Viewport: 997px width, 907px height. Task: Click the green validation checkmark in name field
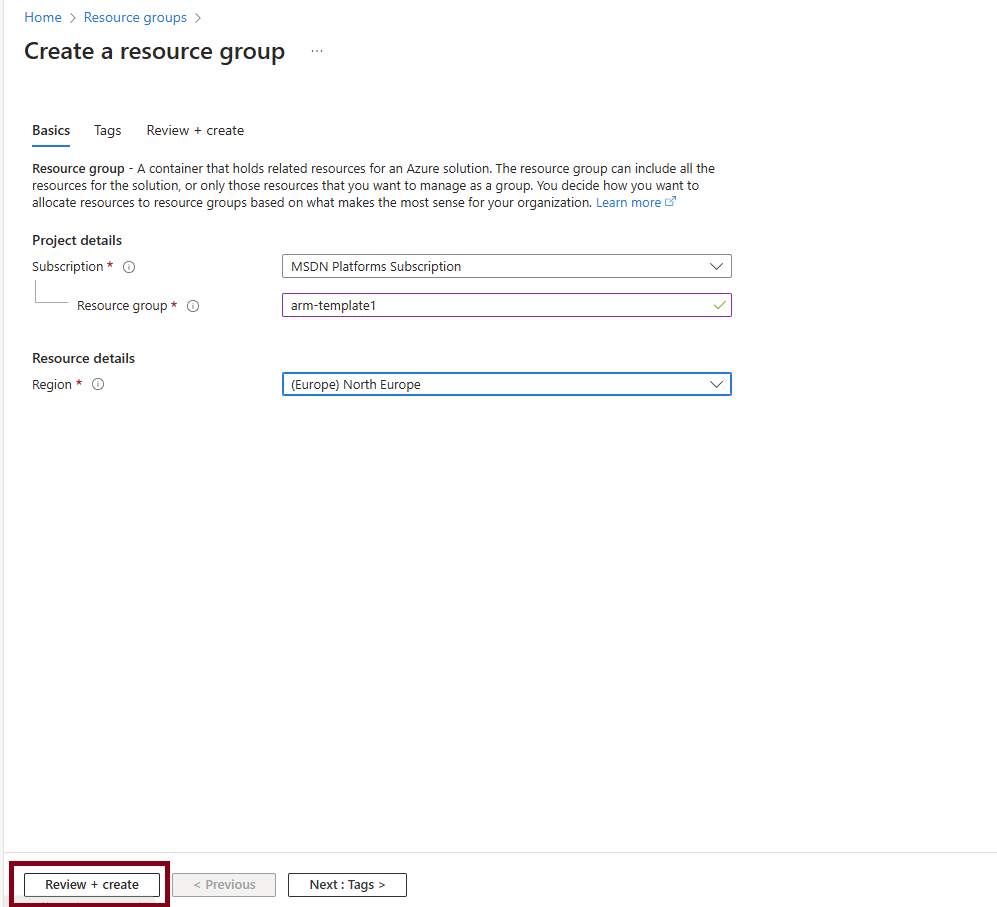[719, 305]
